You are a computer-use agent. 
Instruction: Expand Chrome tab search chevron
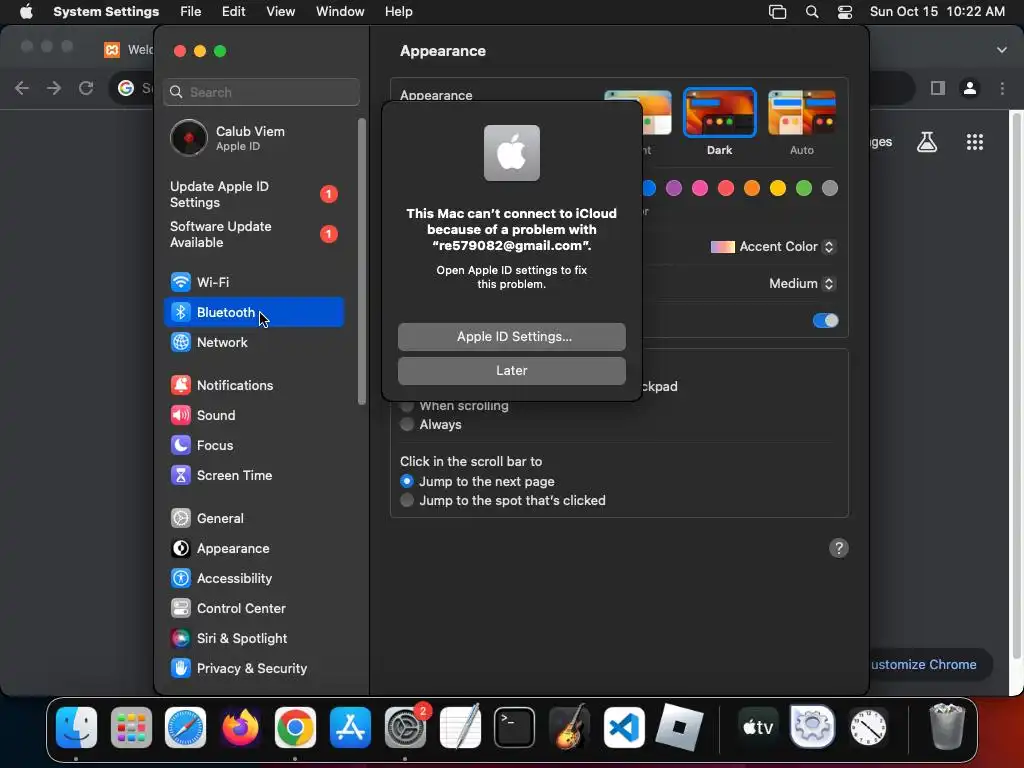tap(1001, 50)
